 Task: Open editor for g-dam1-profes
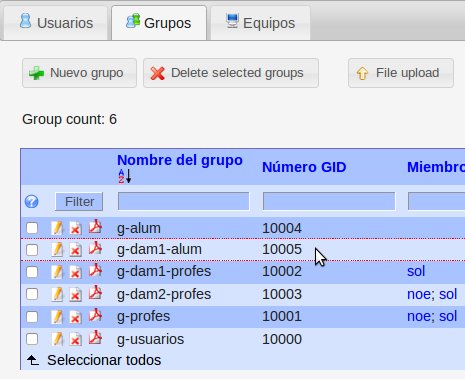coord(57,272)
